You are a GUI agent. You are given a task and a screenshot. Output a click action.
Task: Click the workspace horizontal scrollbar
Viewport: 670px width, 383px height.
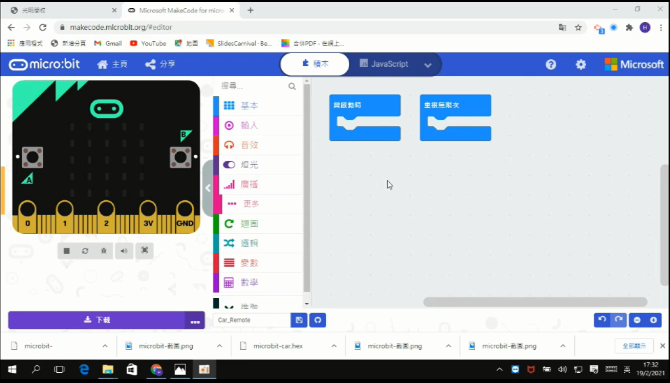(x=535, y=302)
